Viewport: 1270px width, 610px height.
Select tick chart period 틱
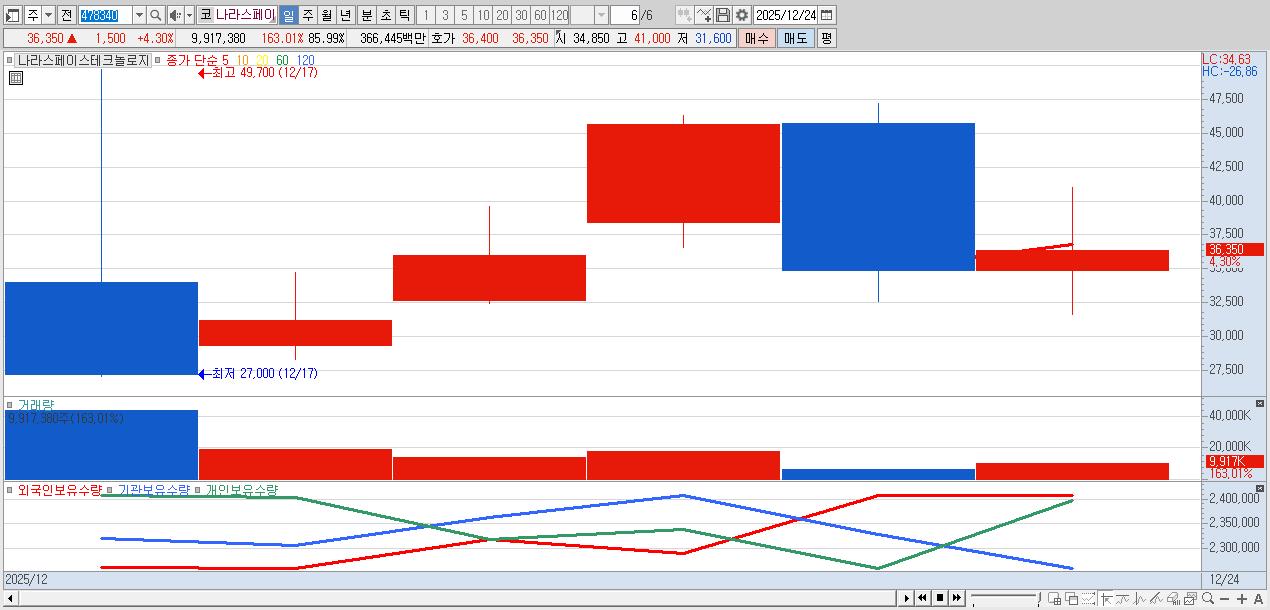403,15
